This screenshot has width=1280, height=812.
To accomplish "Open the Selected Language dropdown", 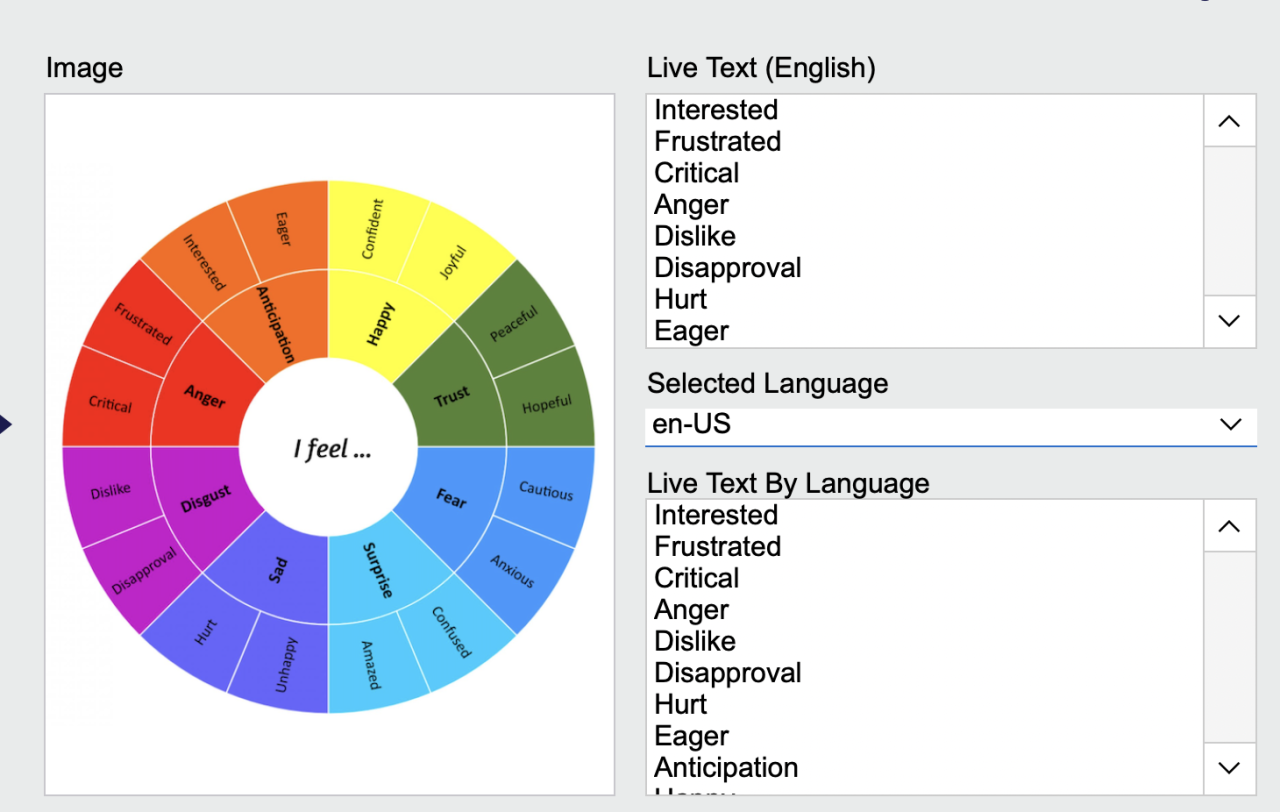I will click(1232, 424).
